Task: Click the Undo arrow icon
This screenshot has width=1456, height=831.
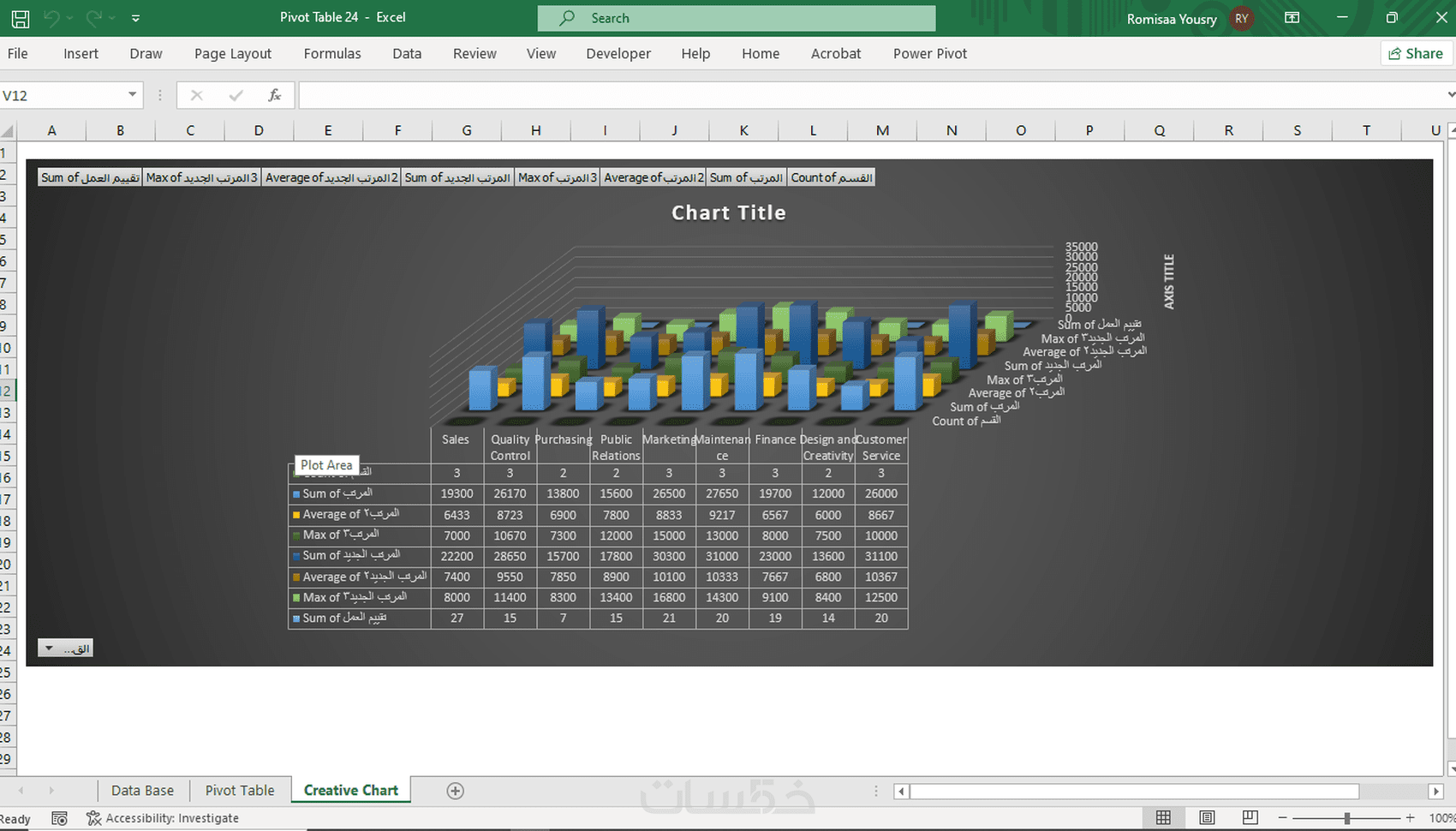Action: click(51, 18)
